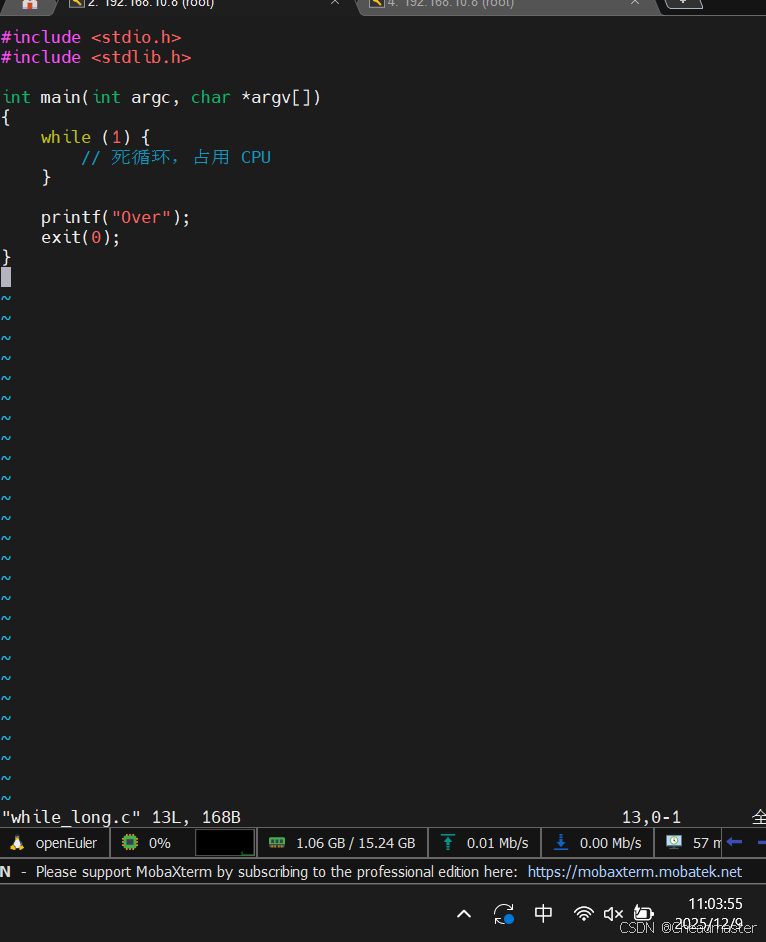Click the #include <stdlib.h> line
This screenshot has width=766, height=942.
[96, 58]
